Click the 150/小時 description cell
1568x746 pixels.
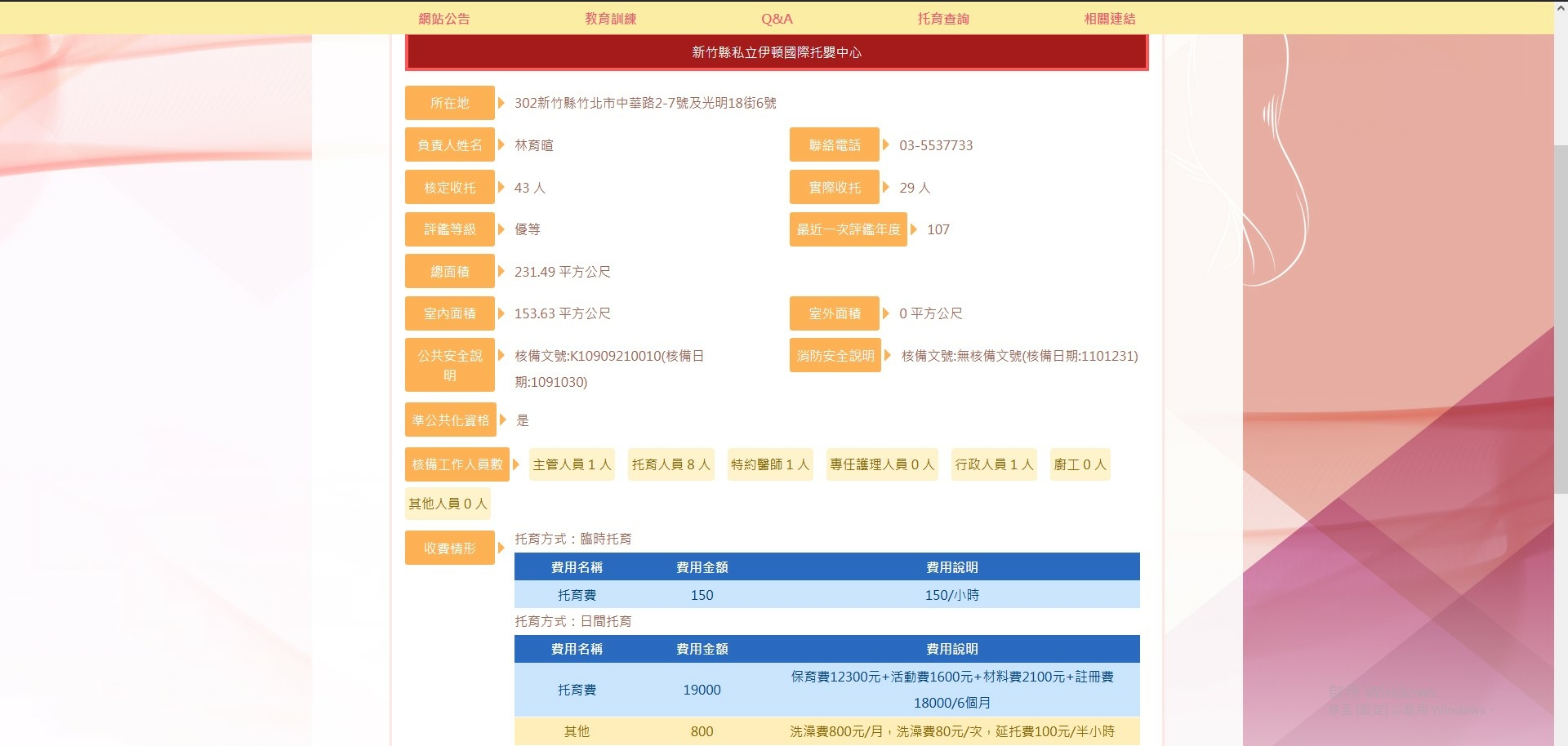[x=952, y=595]
